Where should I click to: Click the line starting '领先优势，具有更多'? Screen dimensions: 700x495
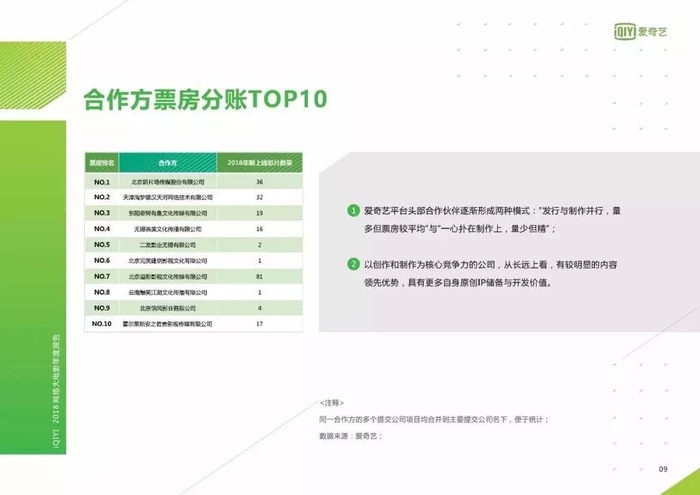coord(458,283)
